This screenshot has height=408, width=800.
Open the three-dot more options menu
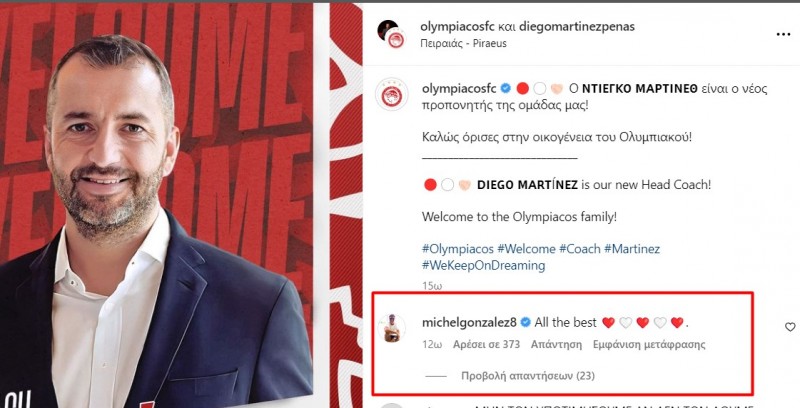coord(783,34)
